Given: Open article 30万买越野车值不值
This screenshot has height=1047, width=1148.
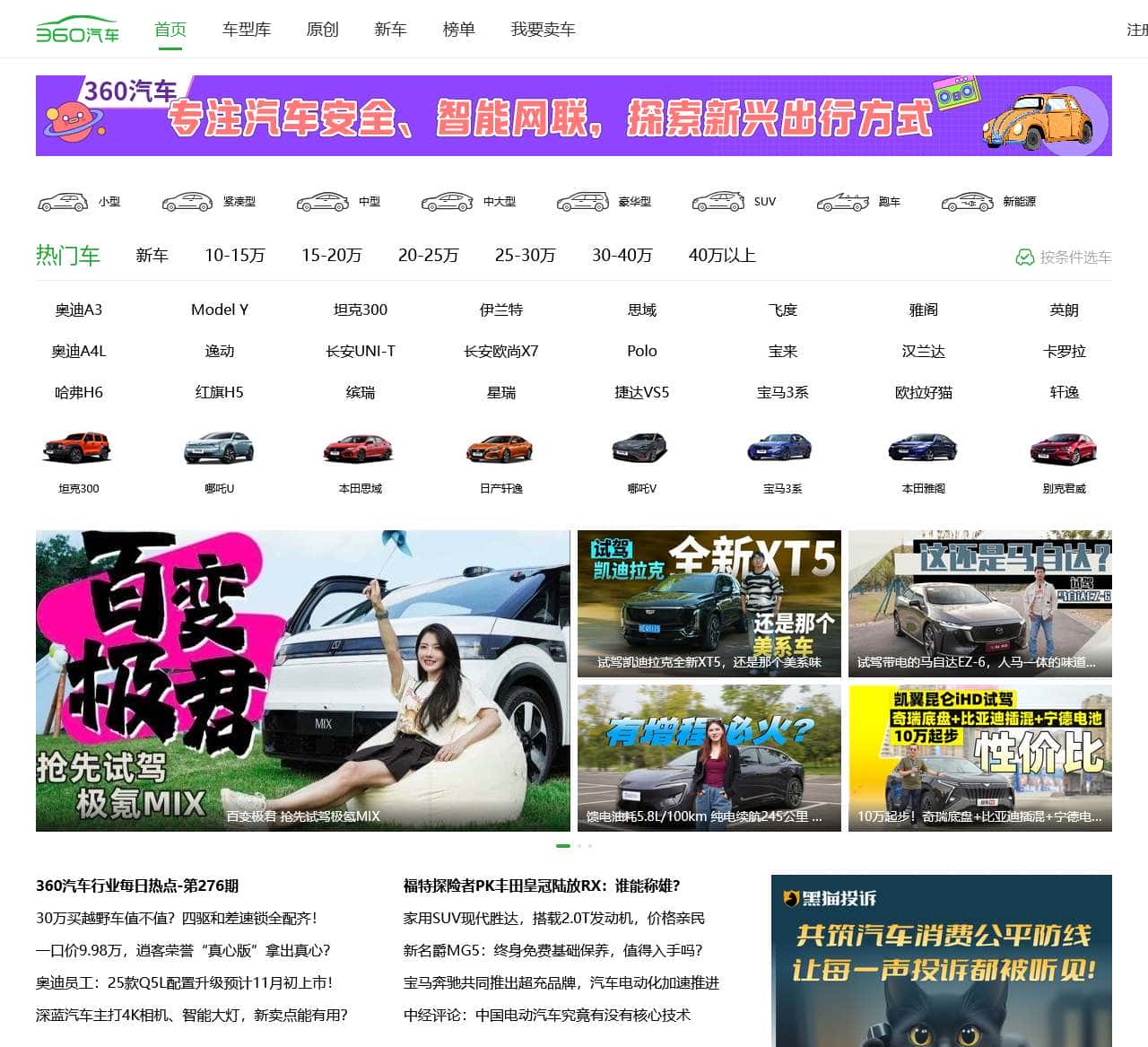Looking at the screenshot, I should coord(177,918).
